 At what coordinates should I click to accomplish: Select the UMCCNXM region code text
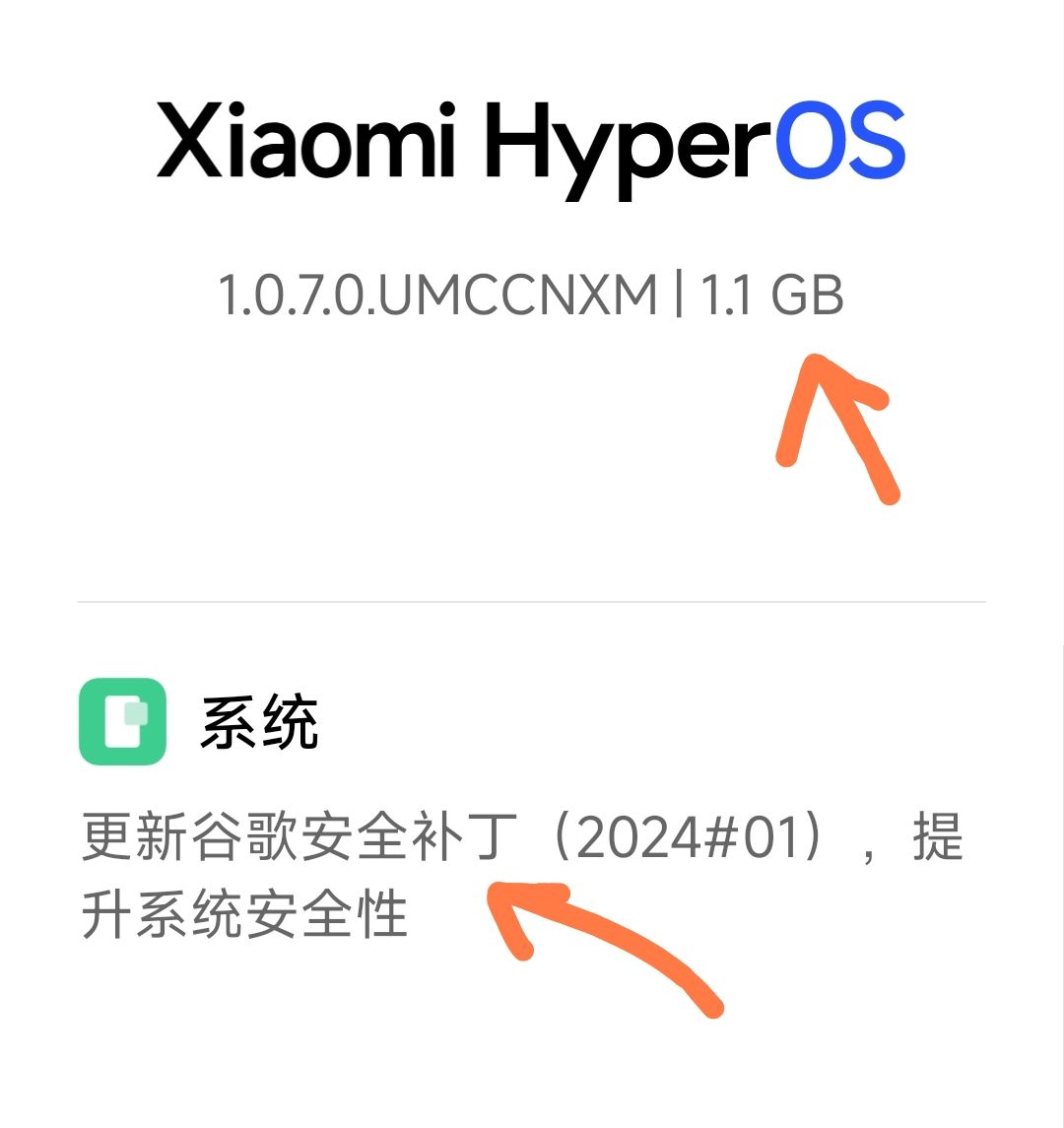click(518, 295)
